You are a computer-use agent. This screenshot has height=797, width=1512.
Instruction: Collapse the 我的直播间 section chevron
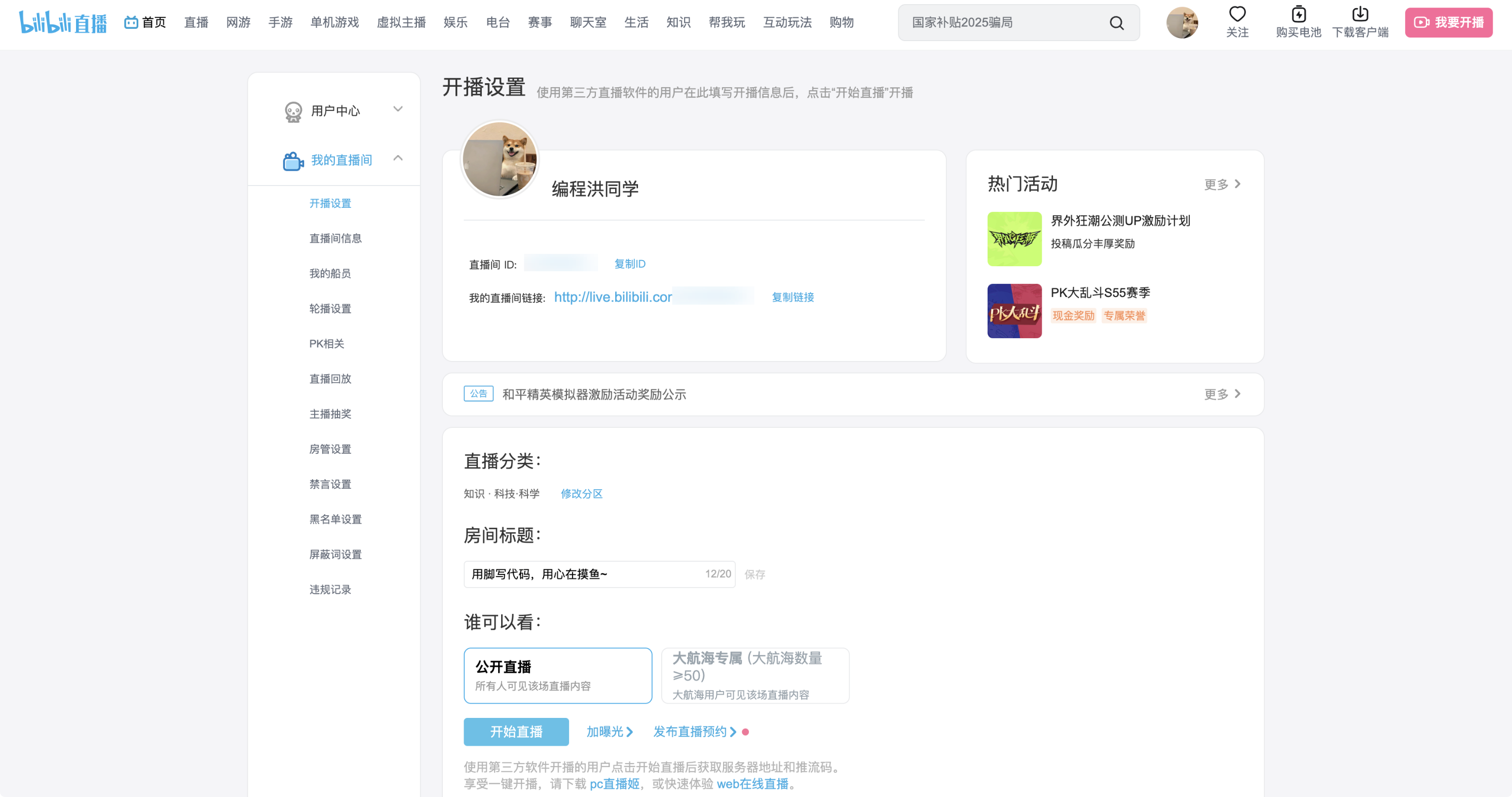point(398,158)
